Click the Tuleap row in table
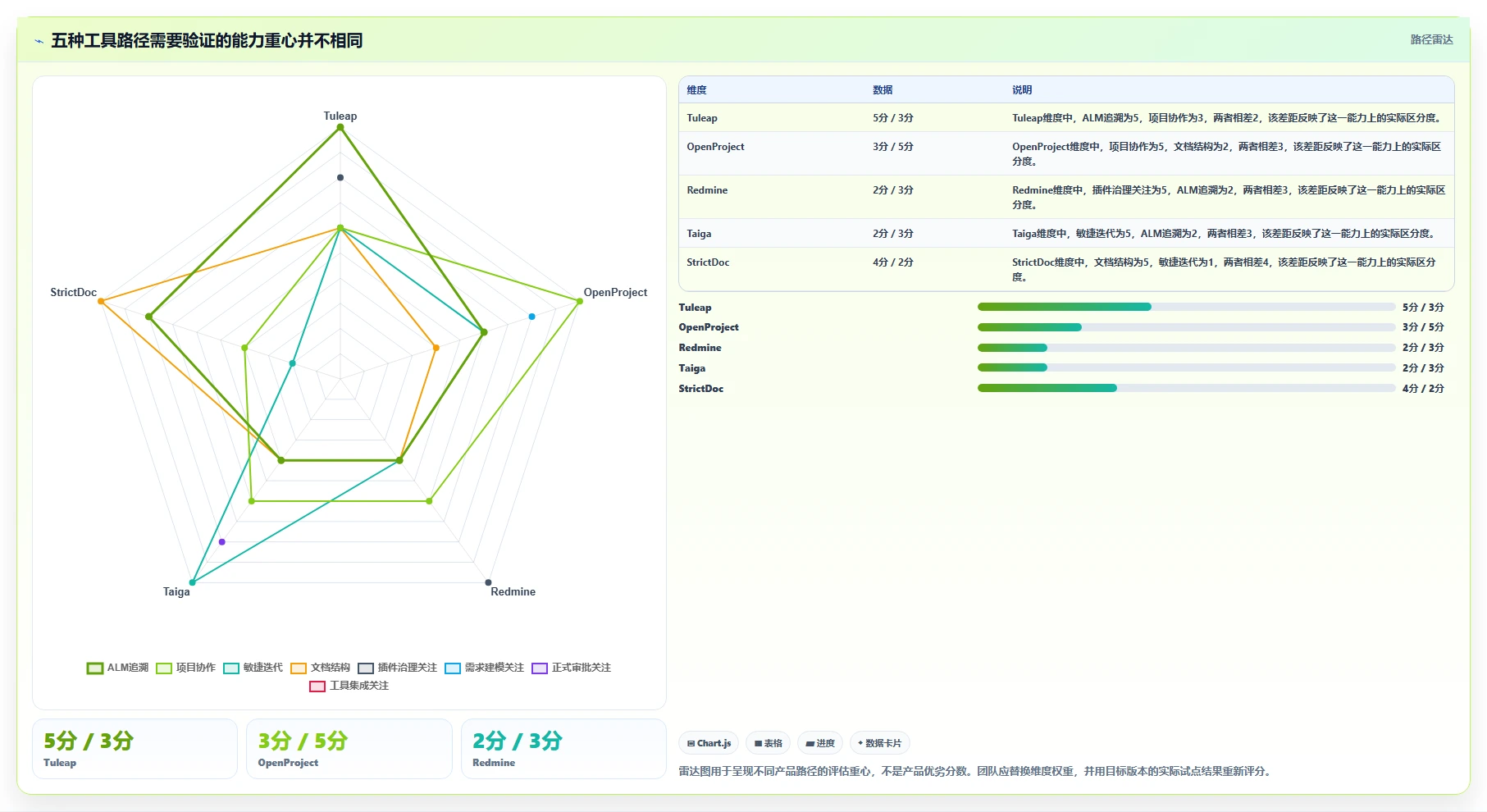Viewport: 1487px width, 812px height. [1066, 118]
